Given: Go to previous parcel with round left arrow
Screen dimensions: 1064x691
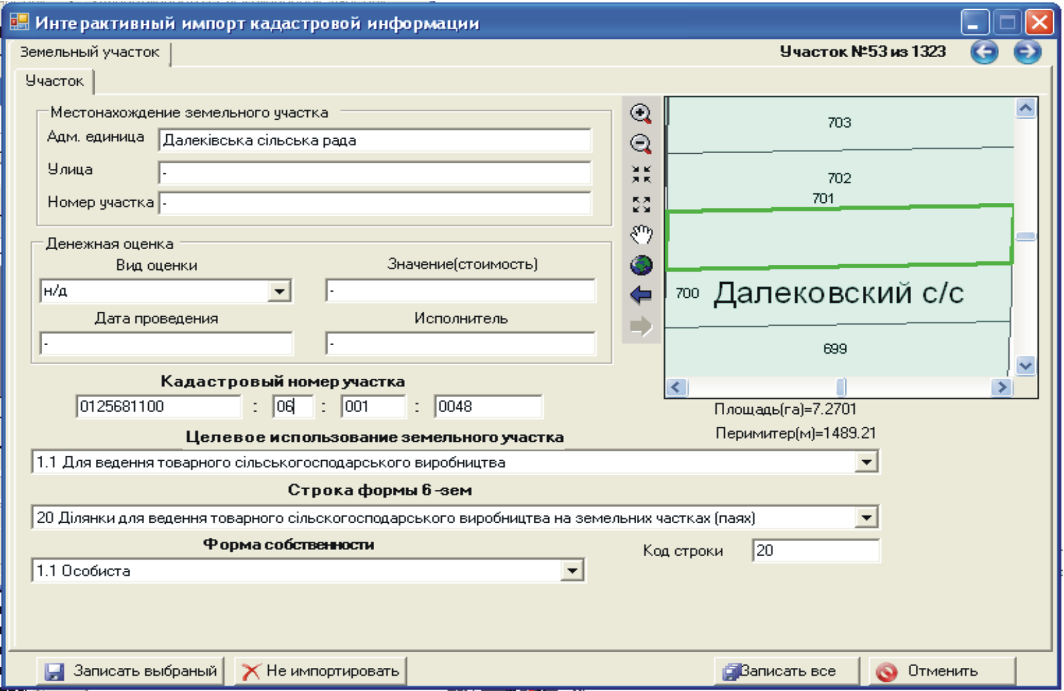Looking at the screenshot, I should tap(984, 52).
